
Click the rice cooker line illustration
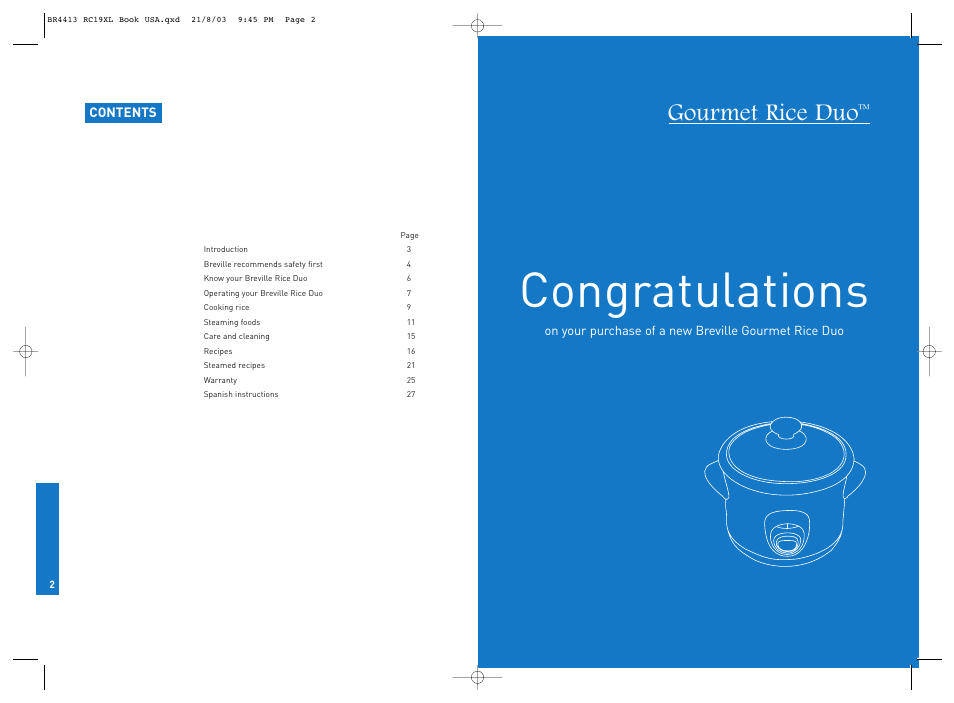pyautogui.click(x=785, y=492)
